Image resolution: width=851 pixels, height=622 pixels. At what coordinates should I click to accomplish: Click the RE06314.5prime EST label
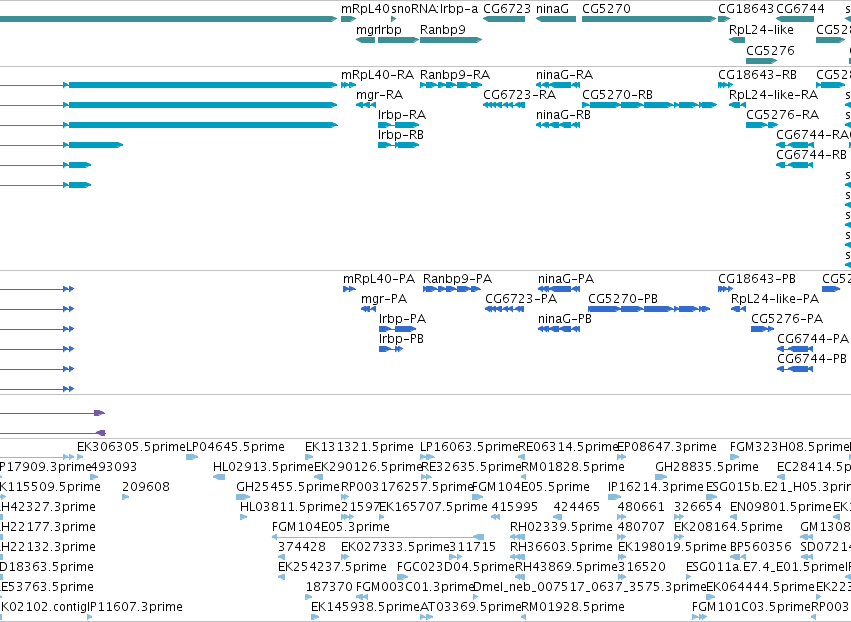569,447
